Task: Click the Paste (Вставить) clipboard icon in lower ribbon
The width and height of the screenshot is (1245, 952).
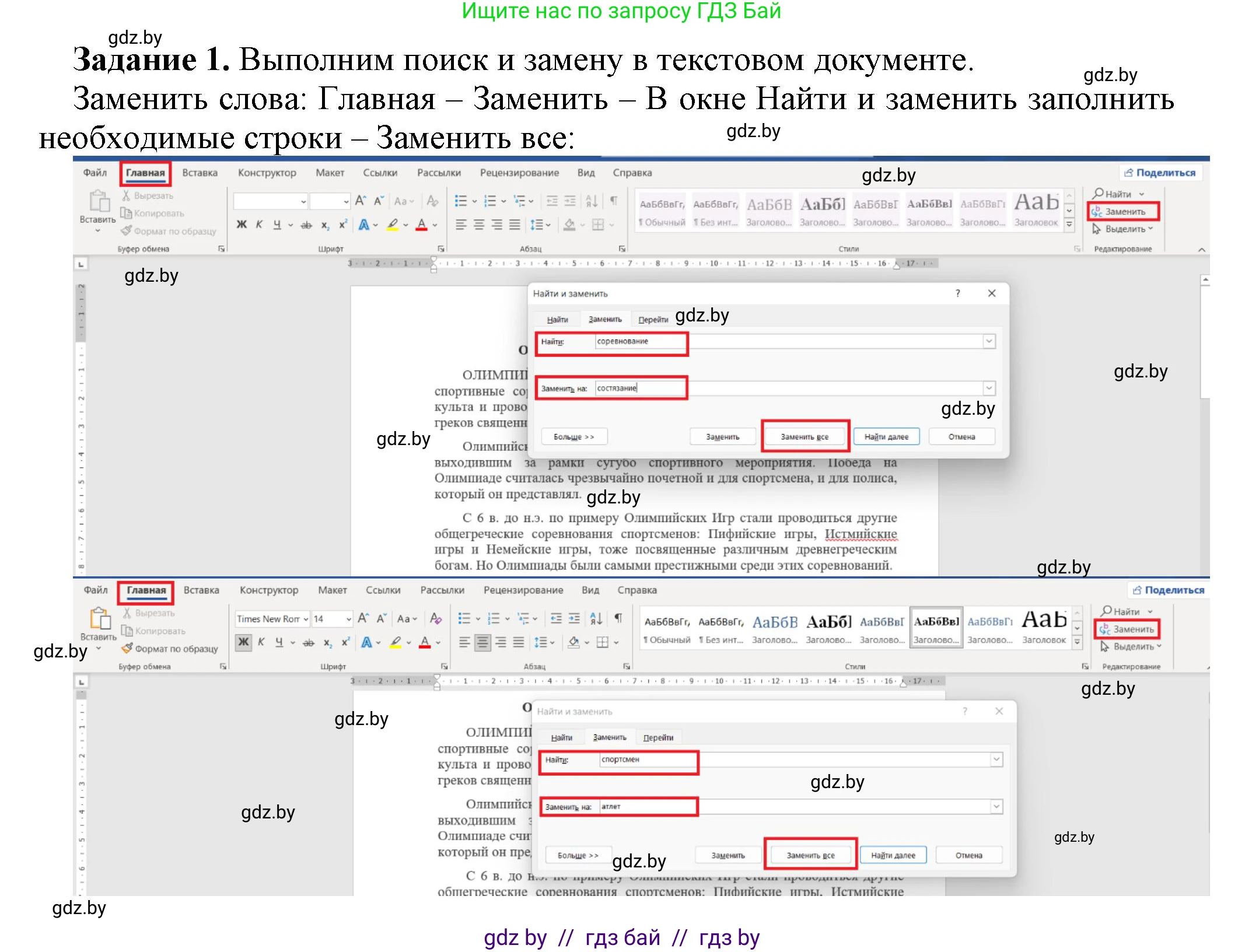Action: click(x=100, y=619)
